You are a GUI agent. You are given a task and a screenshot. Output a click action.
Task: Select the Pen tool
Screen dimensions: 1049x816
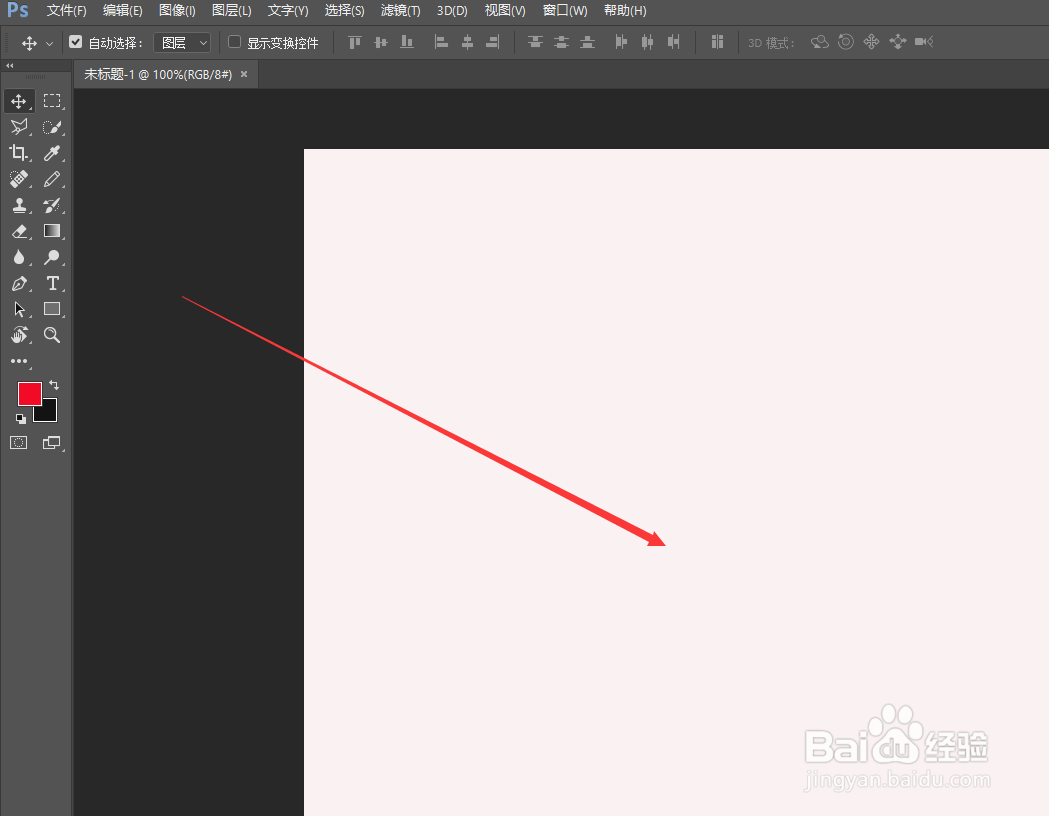tap(19, 284)
